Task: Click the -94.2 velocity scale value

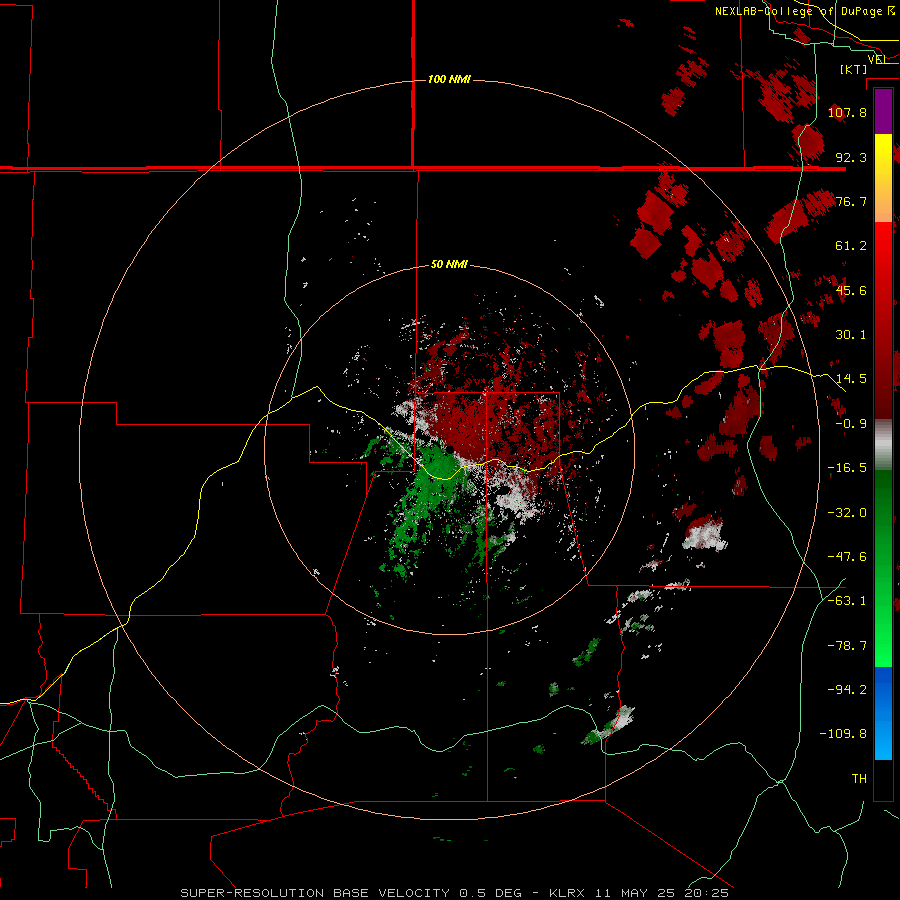Action: [847, 690]
